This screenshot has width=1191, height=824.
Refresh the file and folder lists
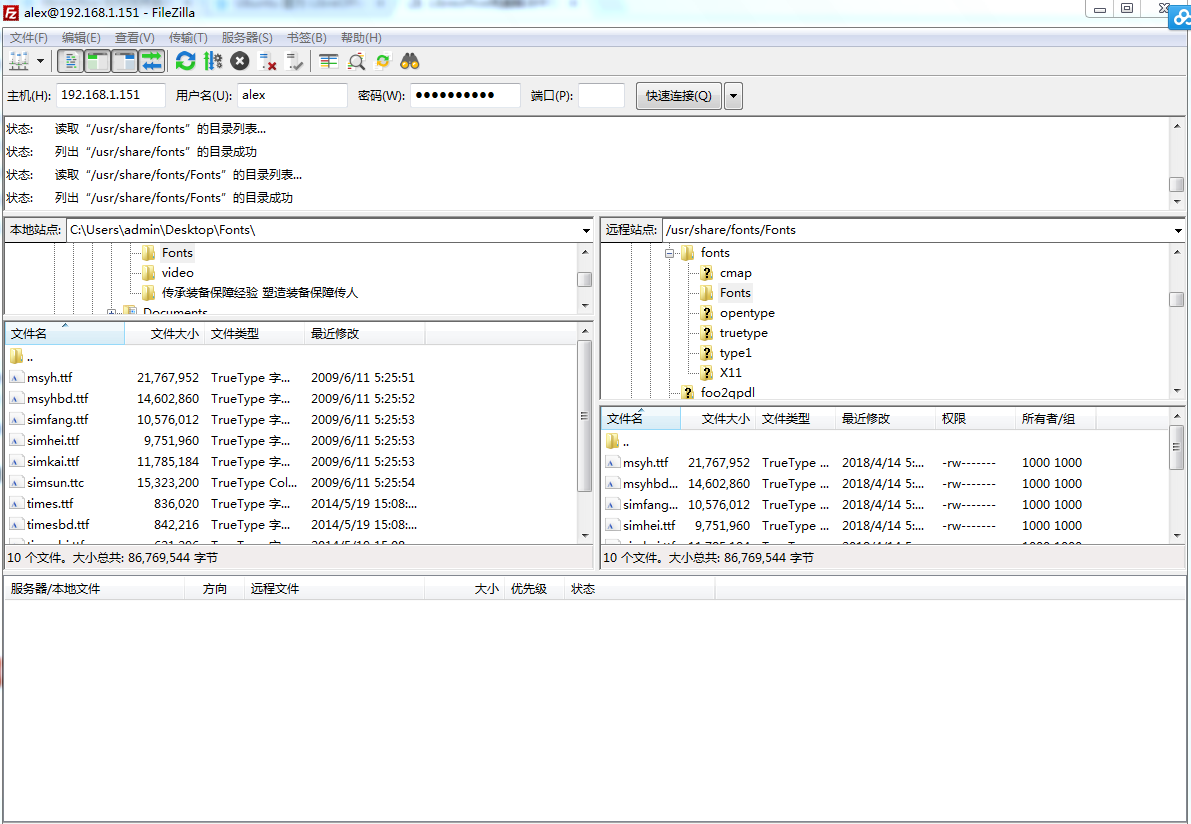click(x=185, y=62)
